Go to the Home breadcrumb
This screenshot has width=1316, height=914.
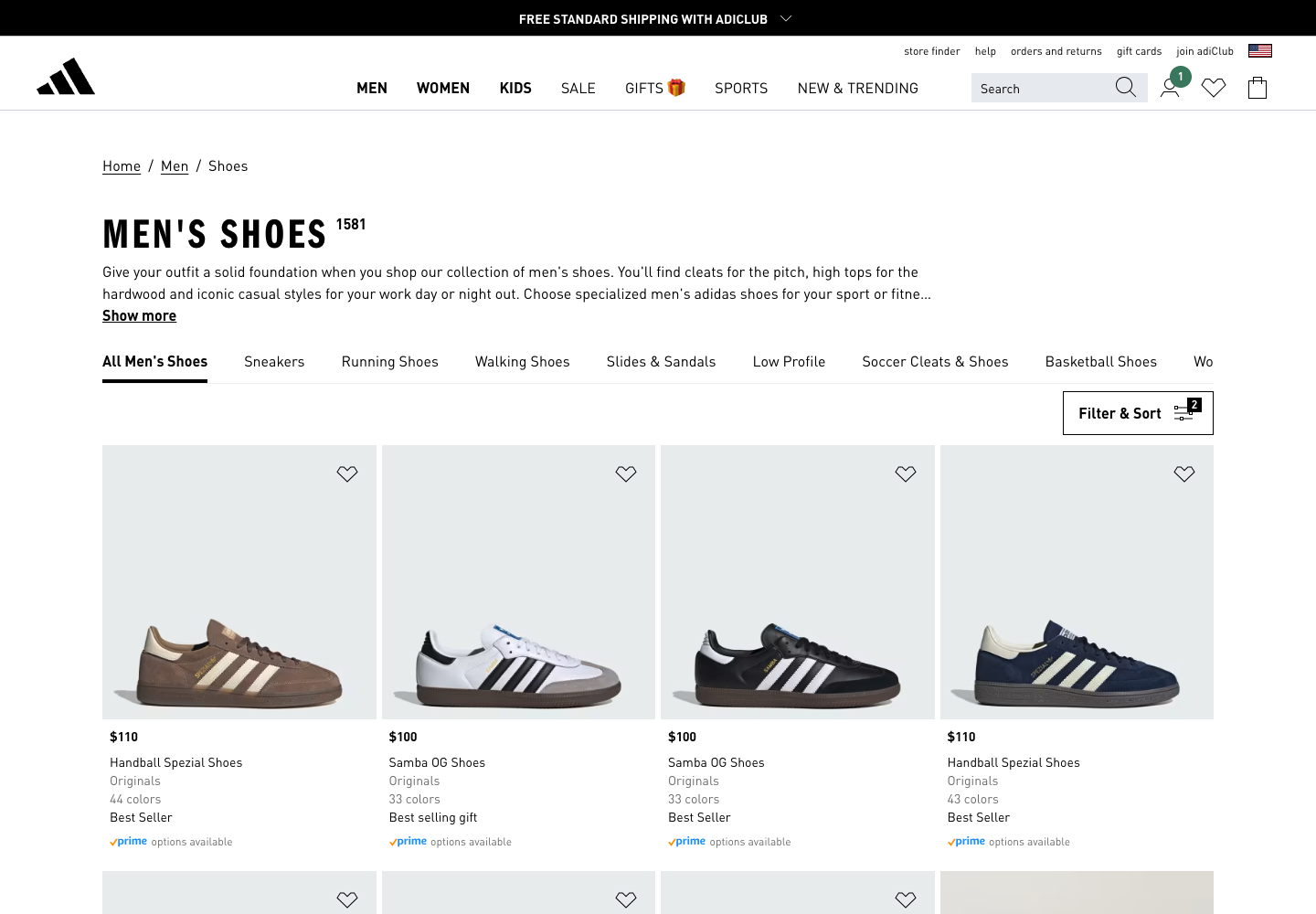122,165
